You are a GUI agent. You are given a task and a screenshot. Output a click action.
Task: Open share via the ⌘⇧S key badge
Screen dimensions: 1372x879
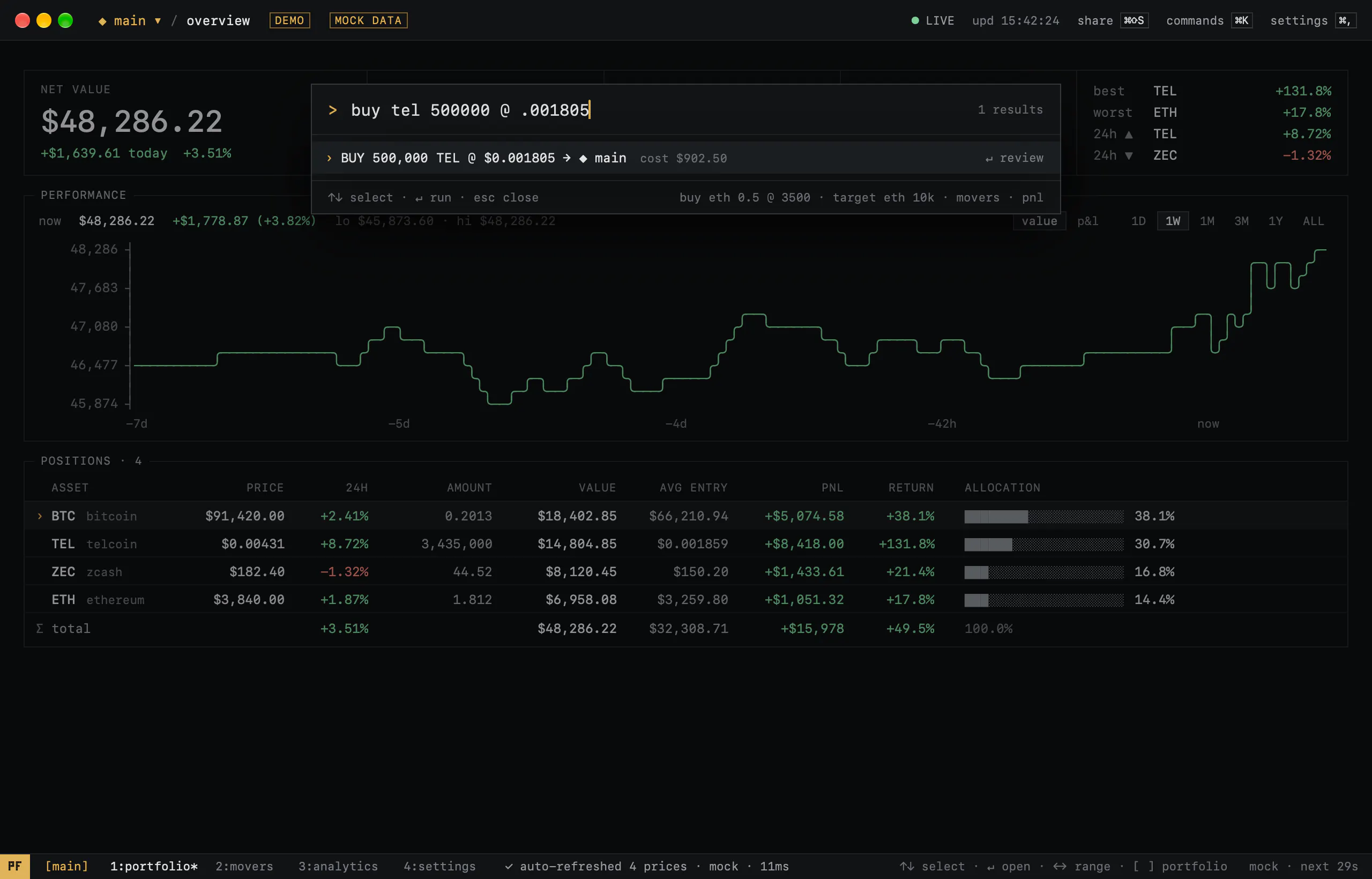1134,20
